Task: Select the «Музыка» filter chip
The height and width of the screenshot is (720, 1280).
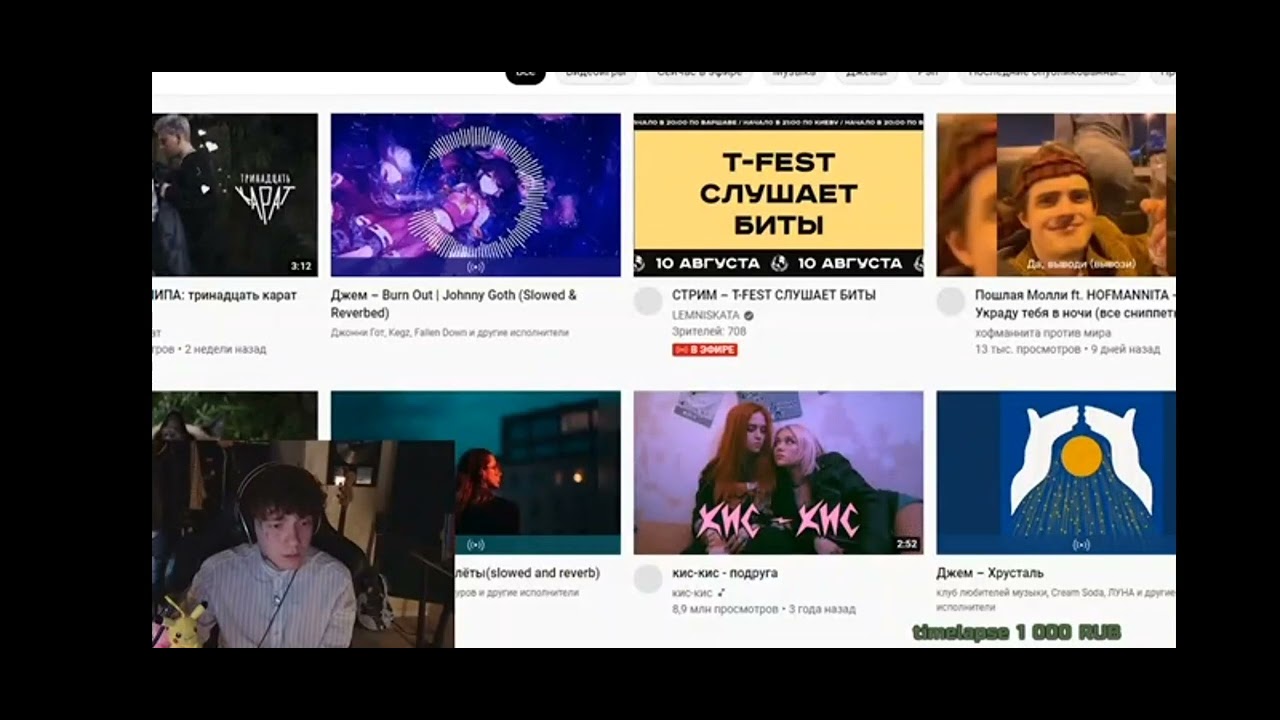Action: coord(794,74)
